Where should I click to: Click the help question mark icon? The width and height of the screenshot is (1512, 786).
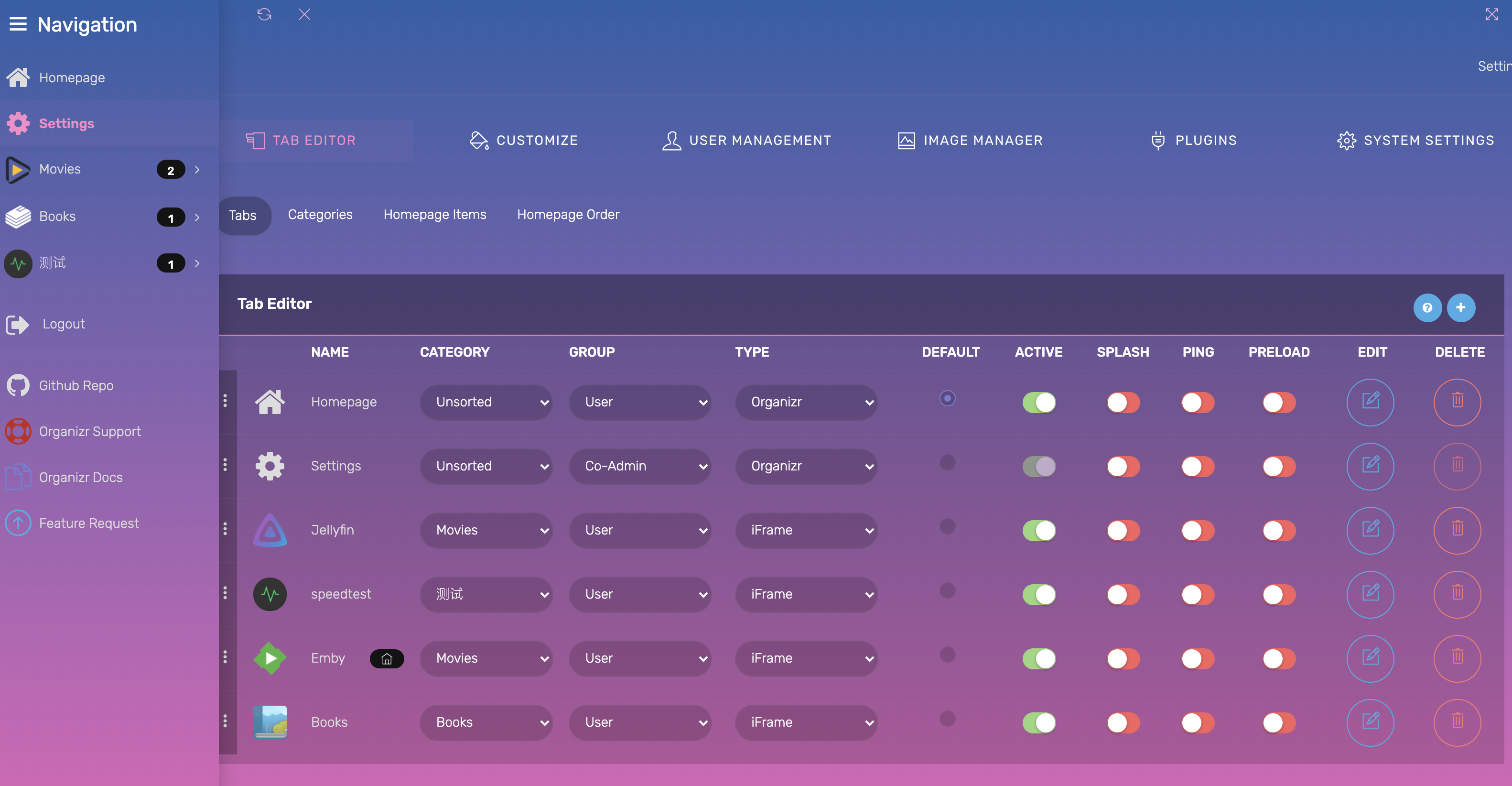1427,307
